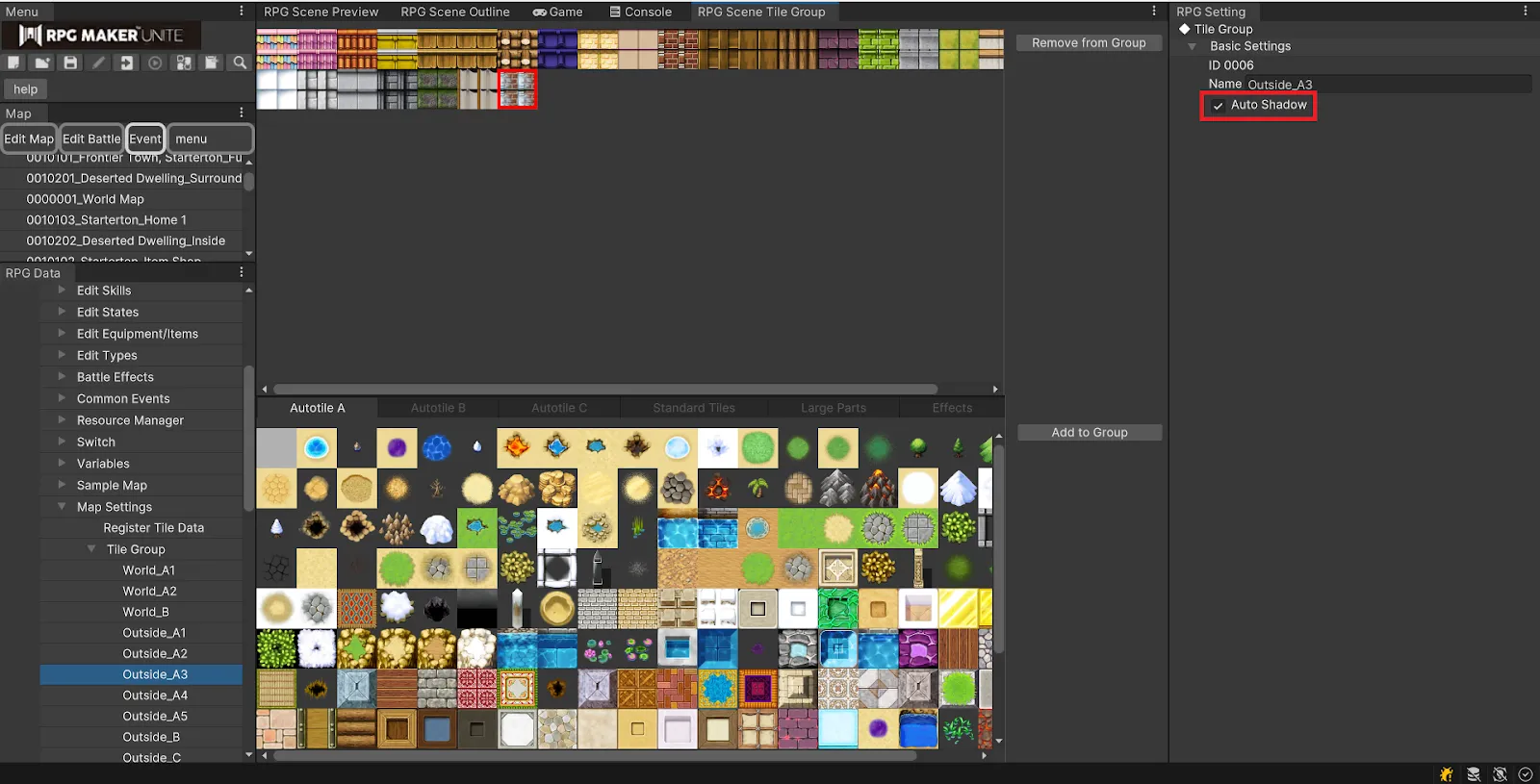Click the Remove from Group button
This screenshot has width=1540, height=784.
pos(1089,43)
